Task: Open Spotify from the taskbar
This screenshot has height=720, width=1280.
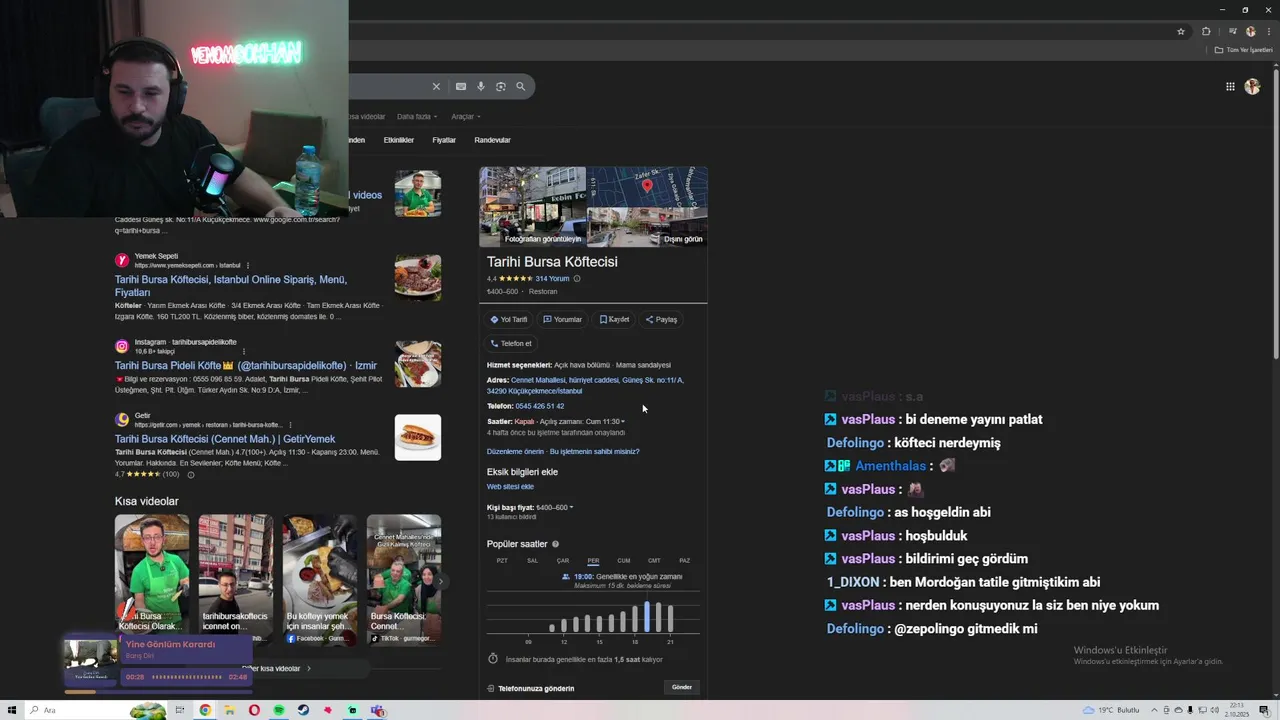Action: (x=279, y=710)
